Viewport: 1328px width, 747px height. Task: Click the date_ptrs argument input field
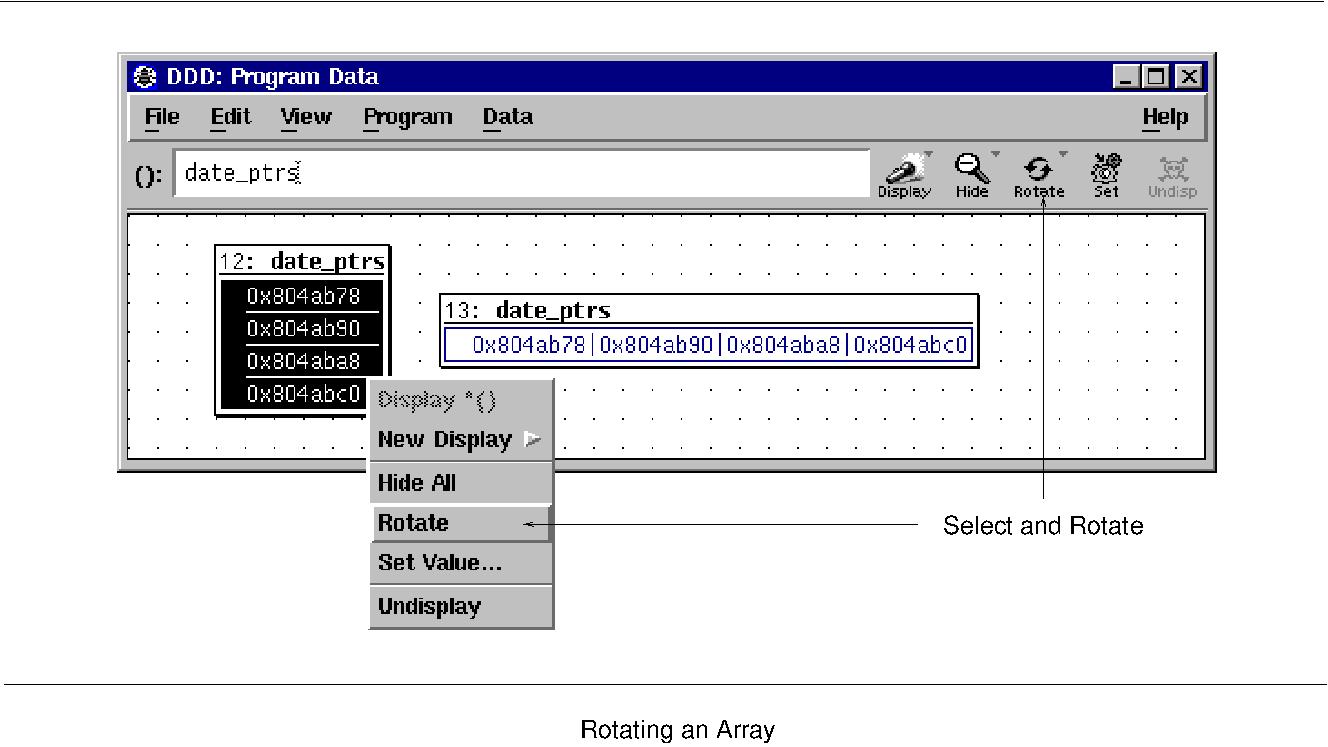[x=521, y=174]
